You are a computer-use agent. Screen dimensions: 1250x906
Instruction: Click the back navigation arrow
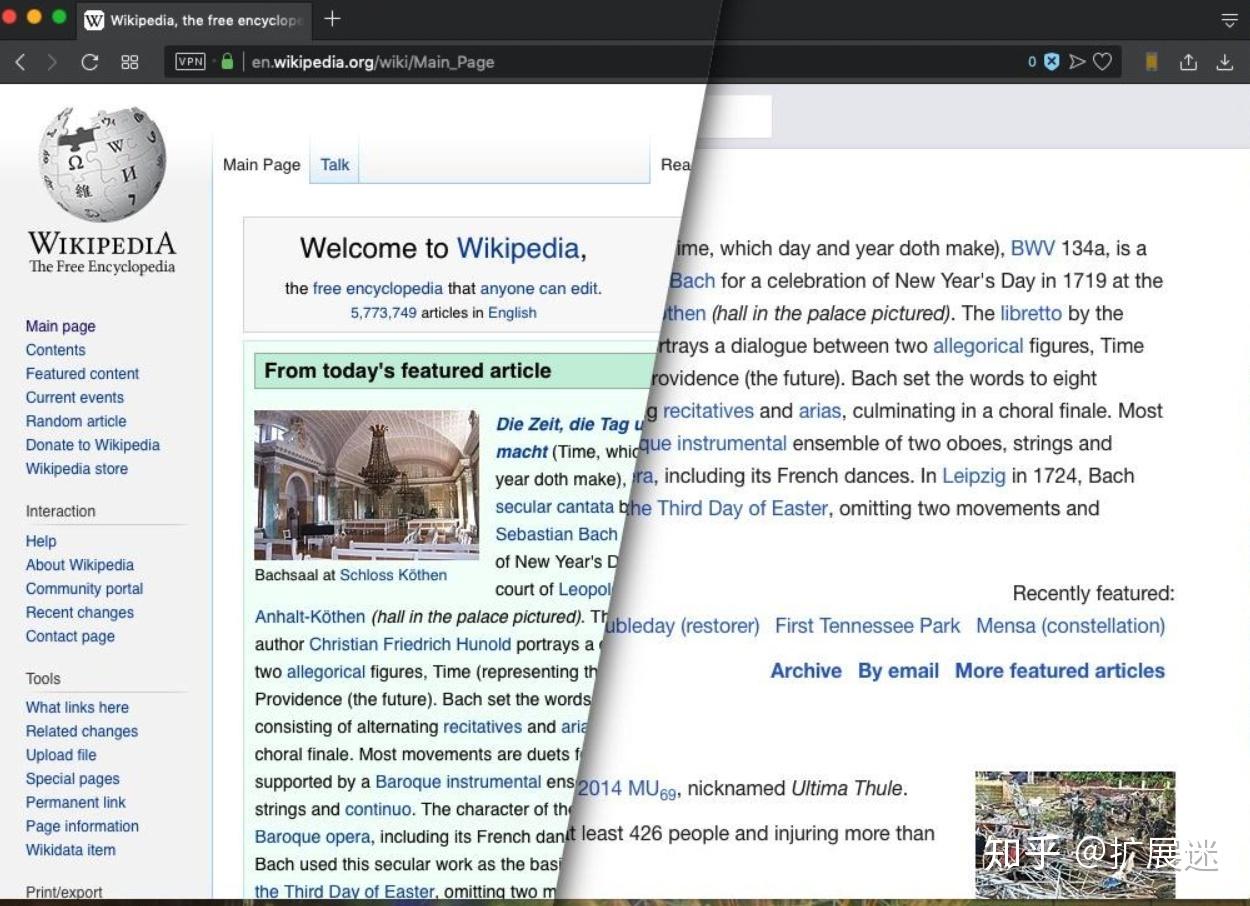tap(21, 61)
